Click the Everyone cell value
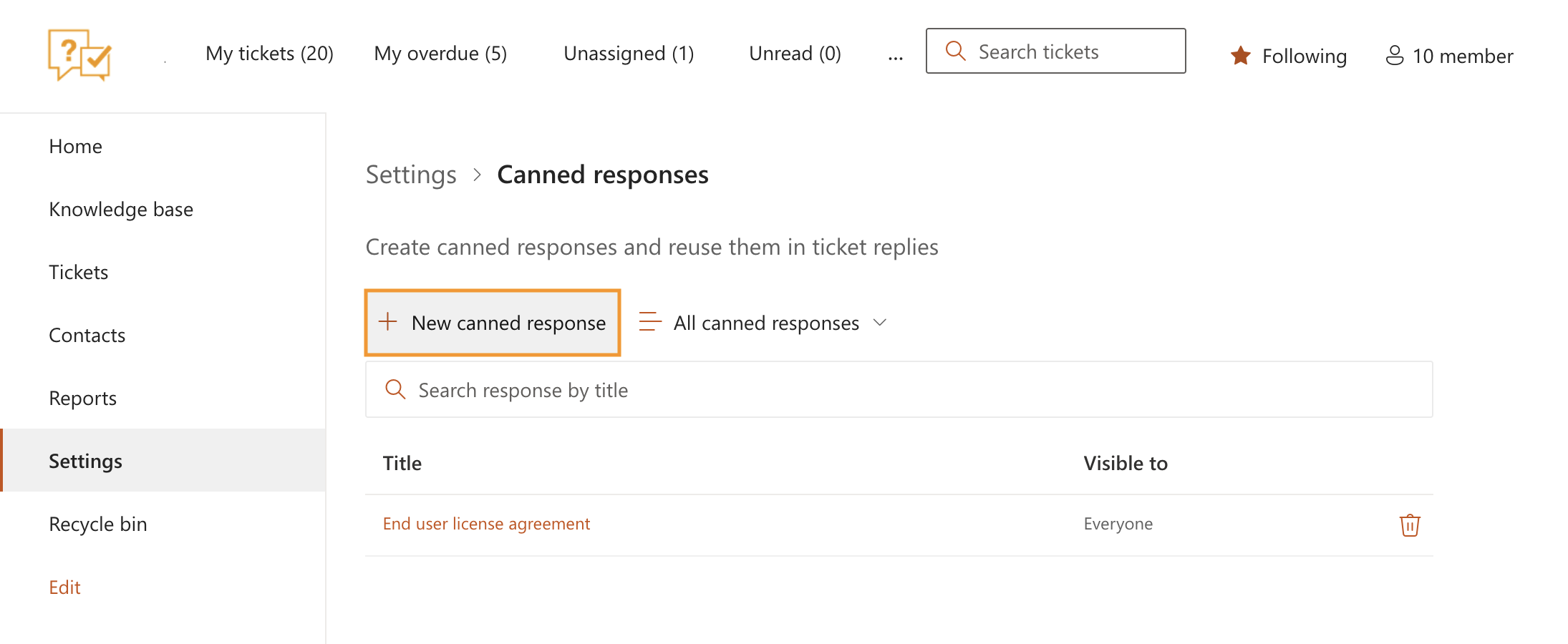 tap(1118, 524)
